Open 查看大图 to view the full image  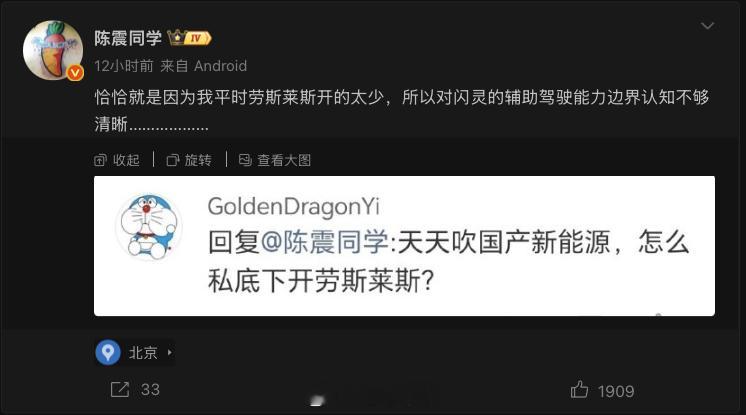coord(275,160)
